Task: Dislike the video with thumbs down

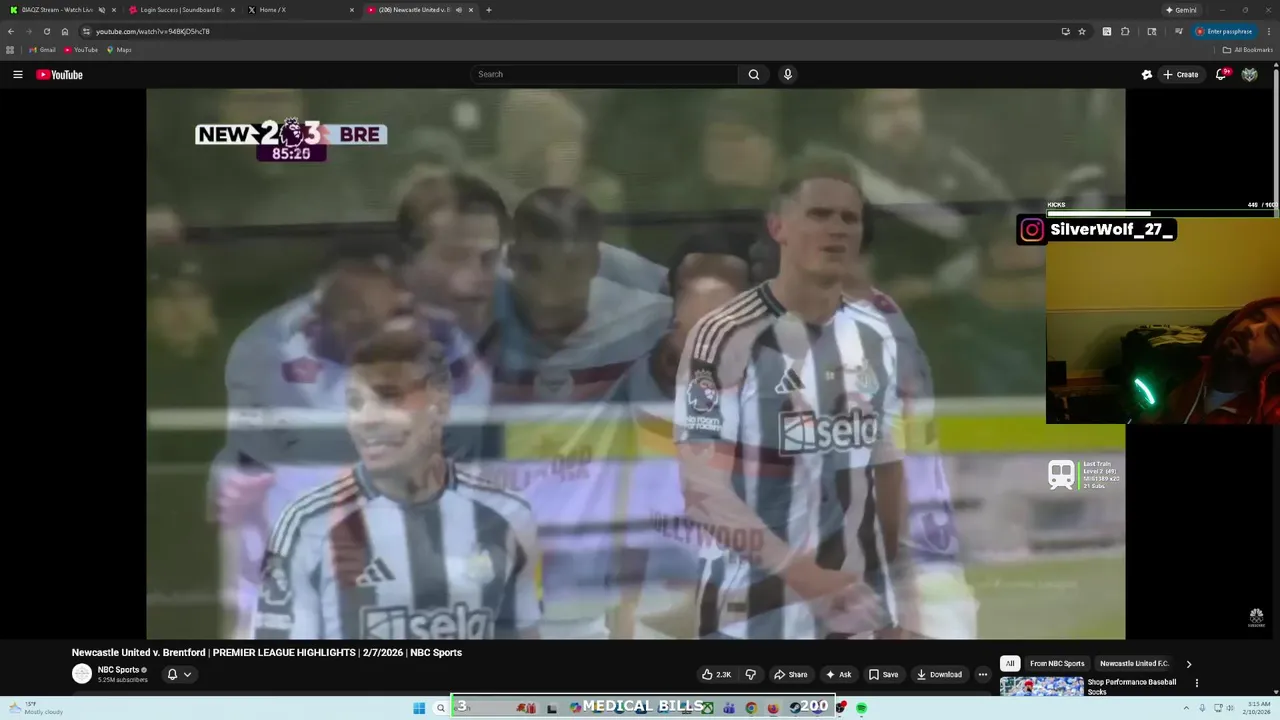Action: click(x=751, y=674)
